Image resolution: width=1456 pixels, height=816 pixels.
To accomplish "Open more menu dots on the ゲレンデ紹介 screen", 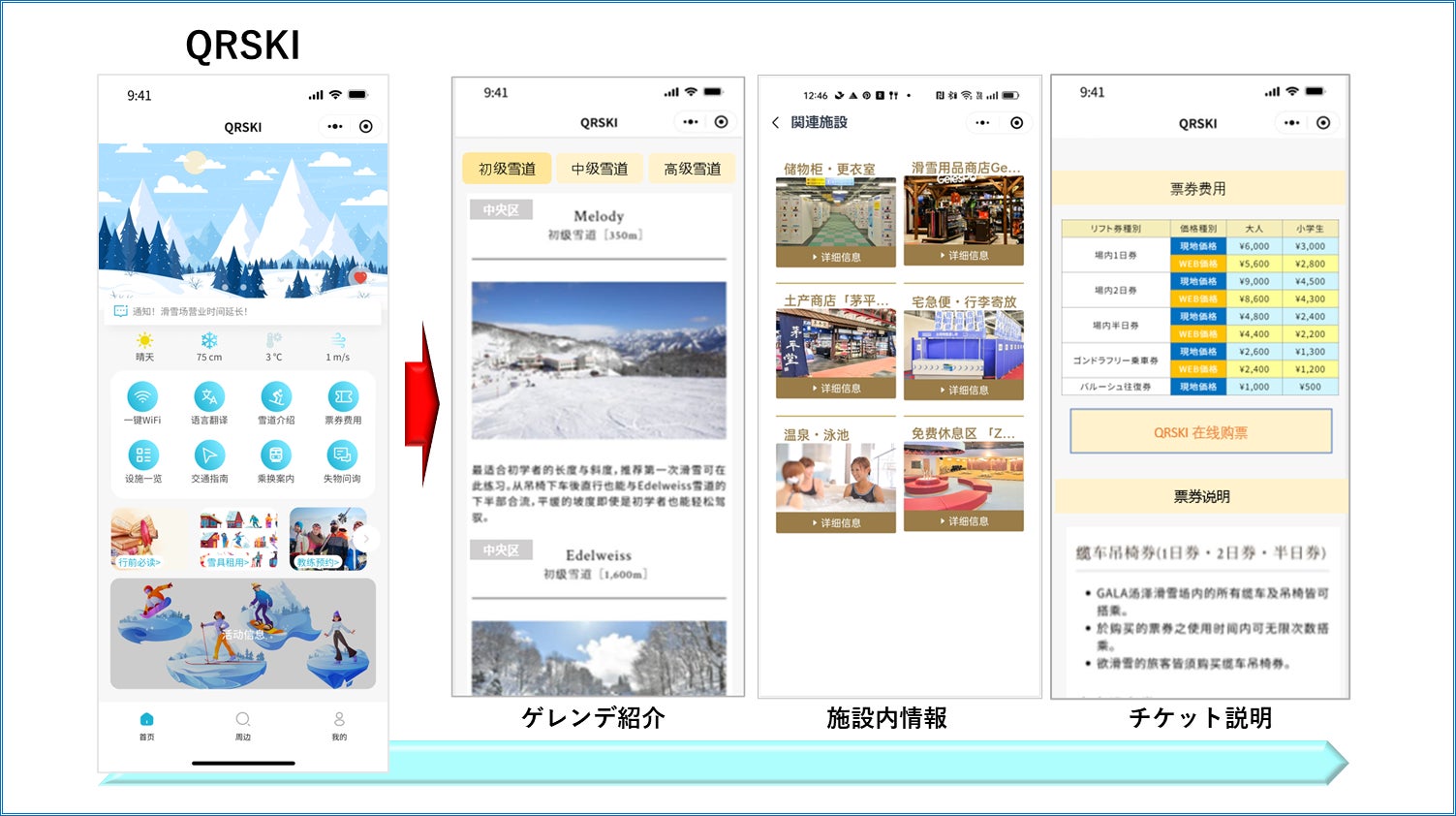I will point(691,122).
